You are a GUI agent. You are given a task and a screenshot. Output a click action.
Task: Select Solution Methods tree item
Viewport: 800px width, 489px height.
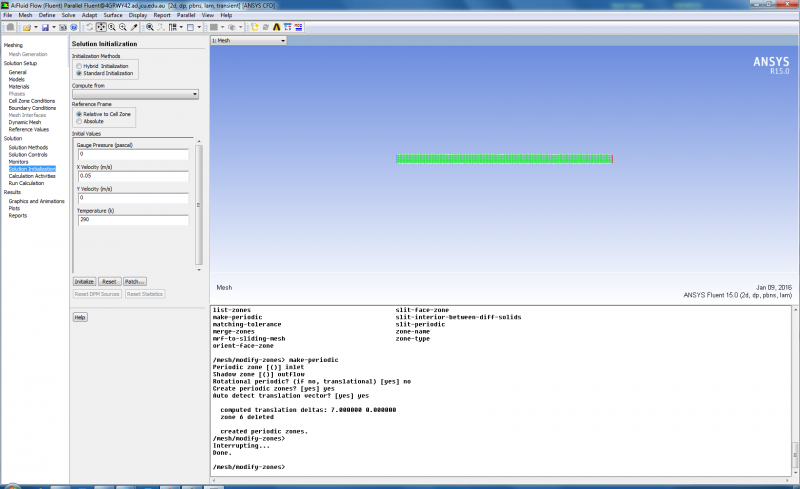tap(28, 148)
